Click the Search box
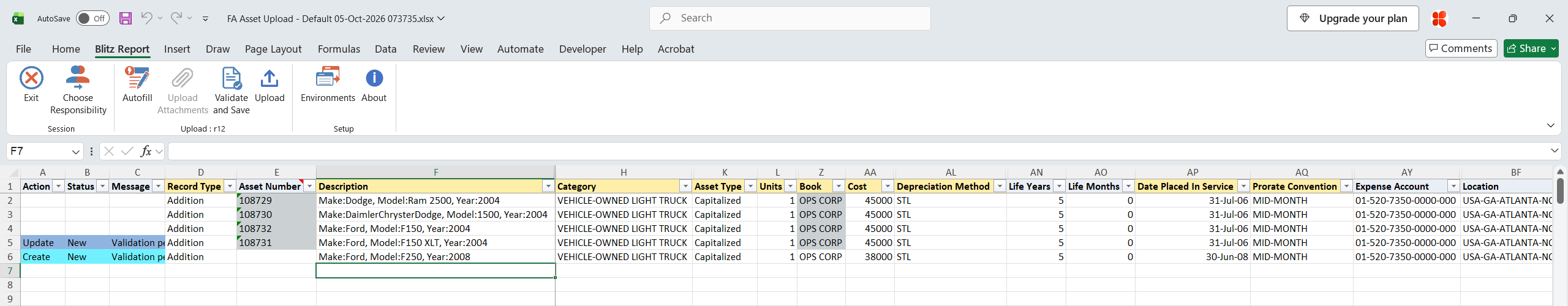 pyautogui.click(x=790, y=18)
